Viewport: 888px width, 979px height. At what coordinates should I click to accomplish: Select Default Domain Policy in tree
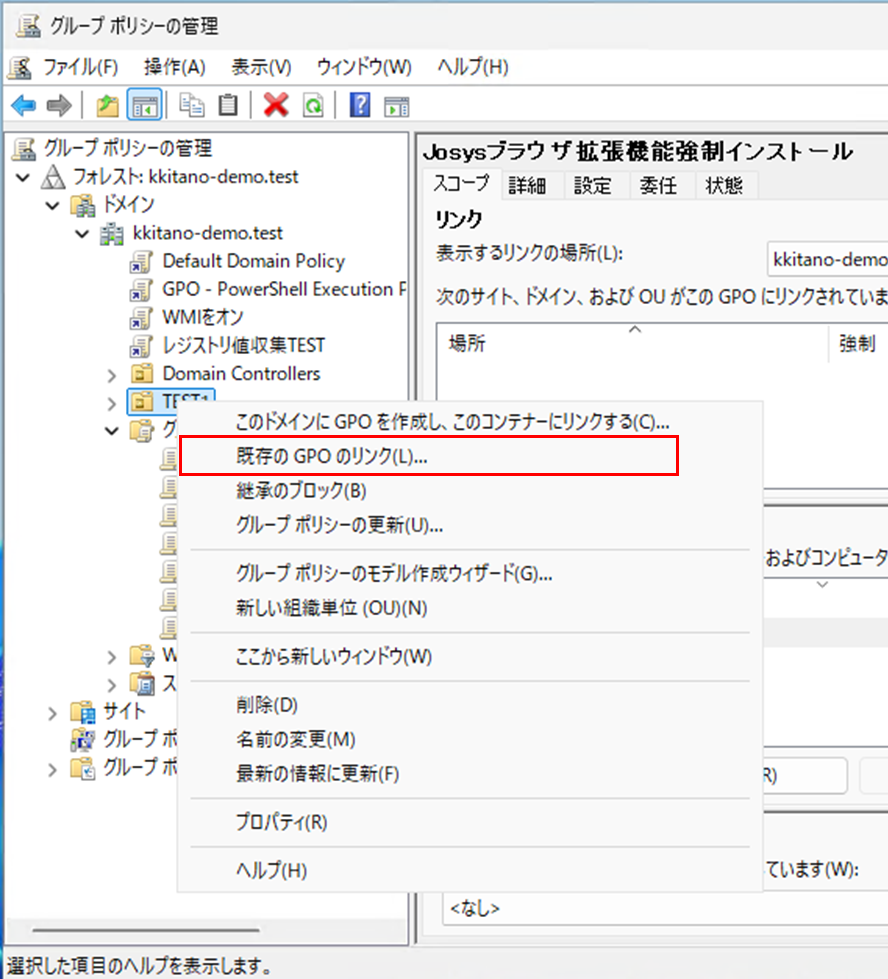253,261
